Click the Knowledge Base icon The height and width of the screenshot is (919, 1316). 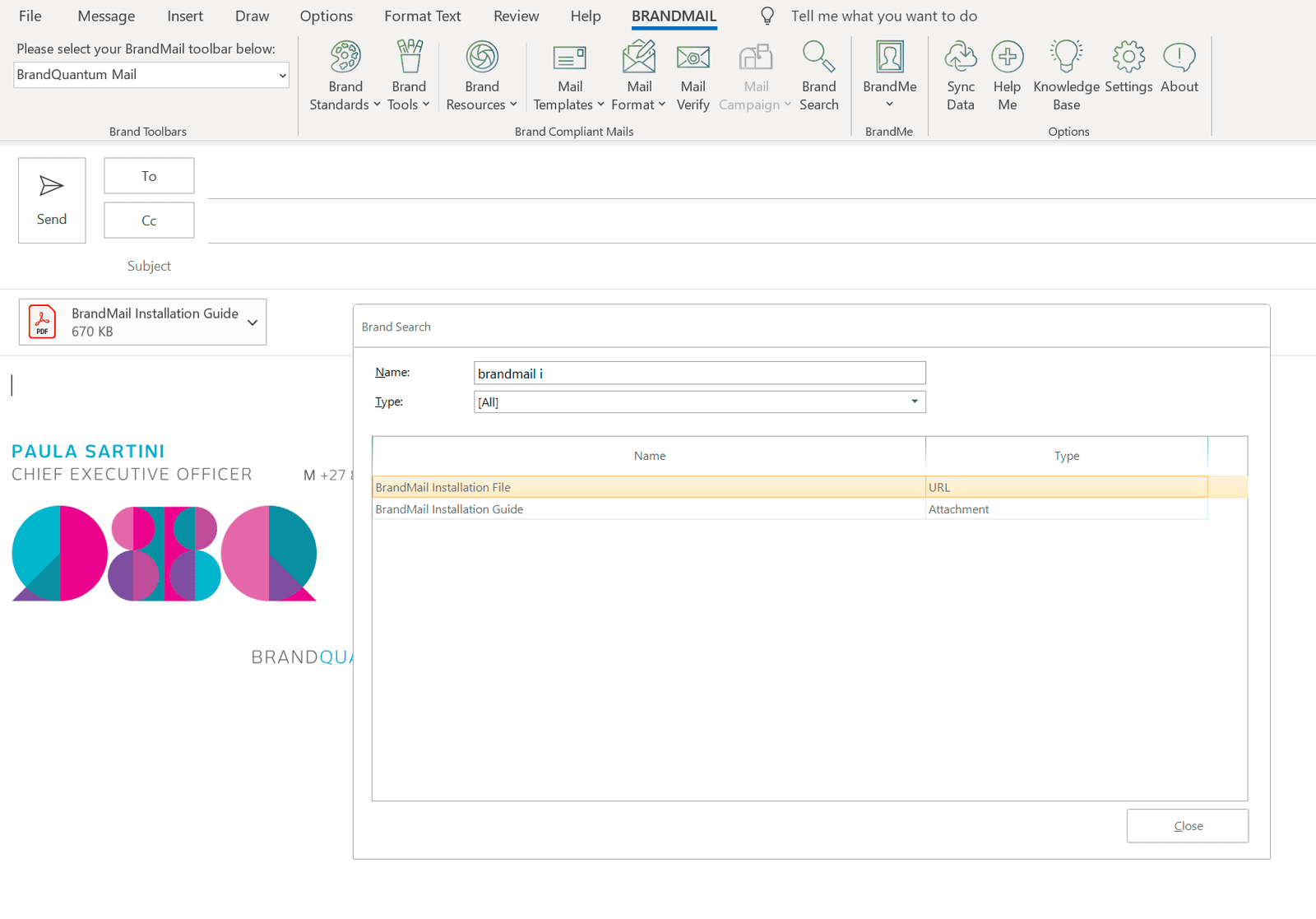pyautogui.click(x=1065, y=73)
